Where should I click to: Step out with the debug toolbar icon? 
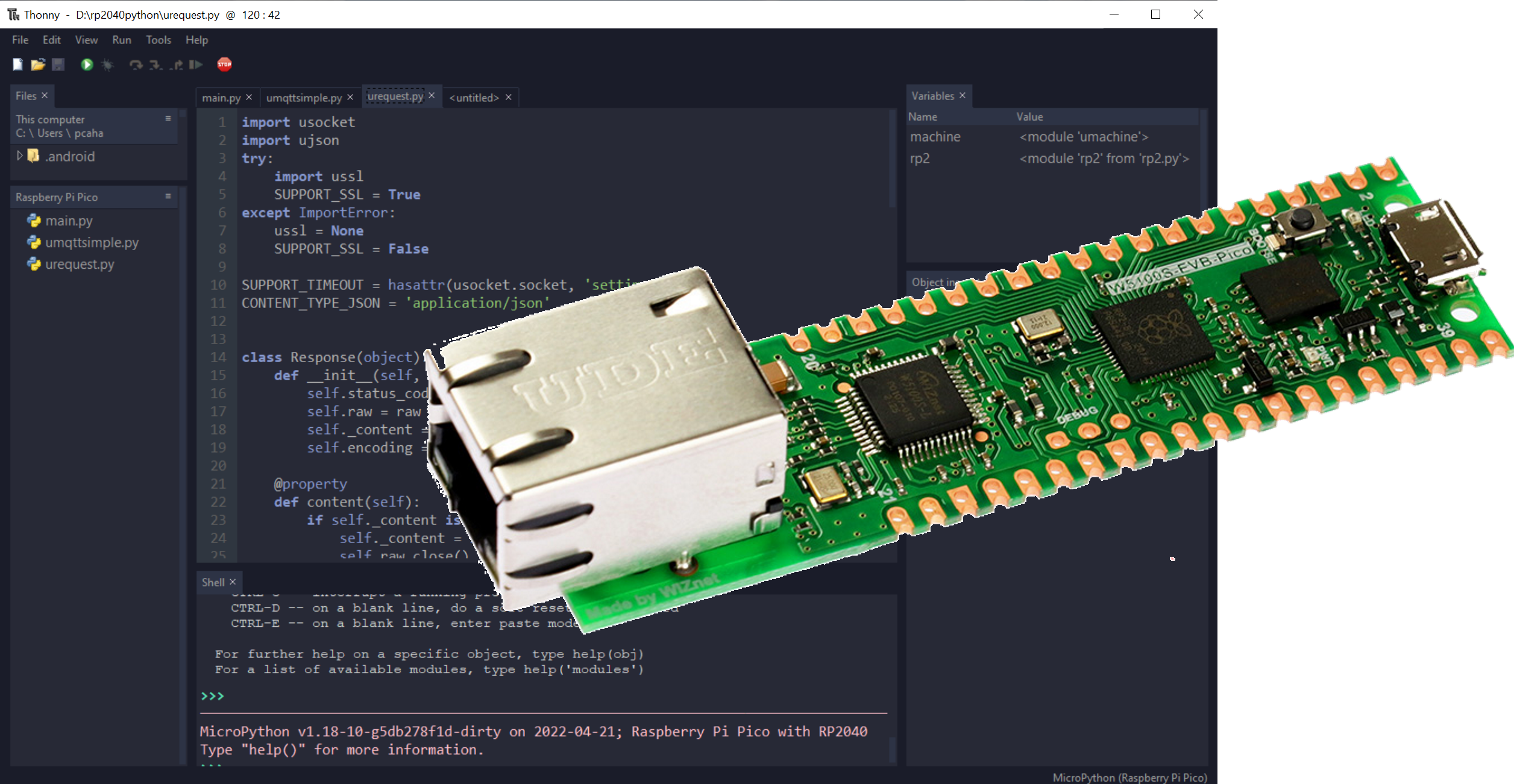tap(176, 64)
